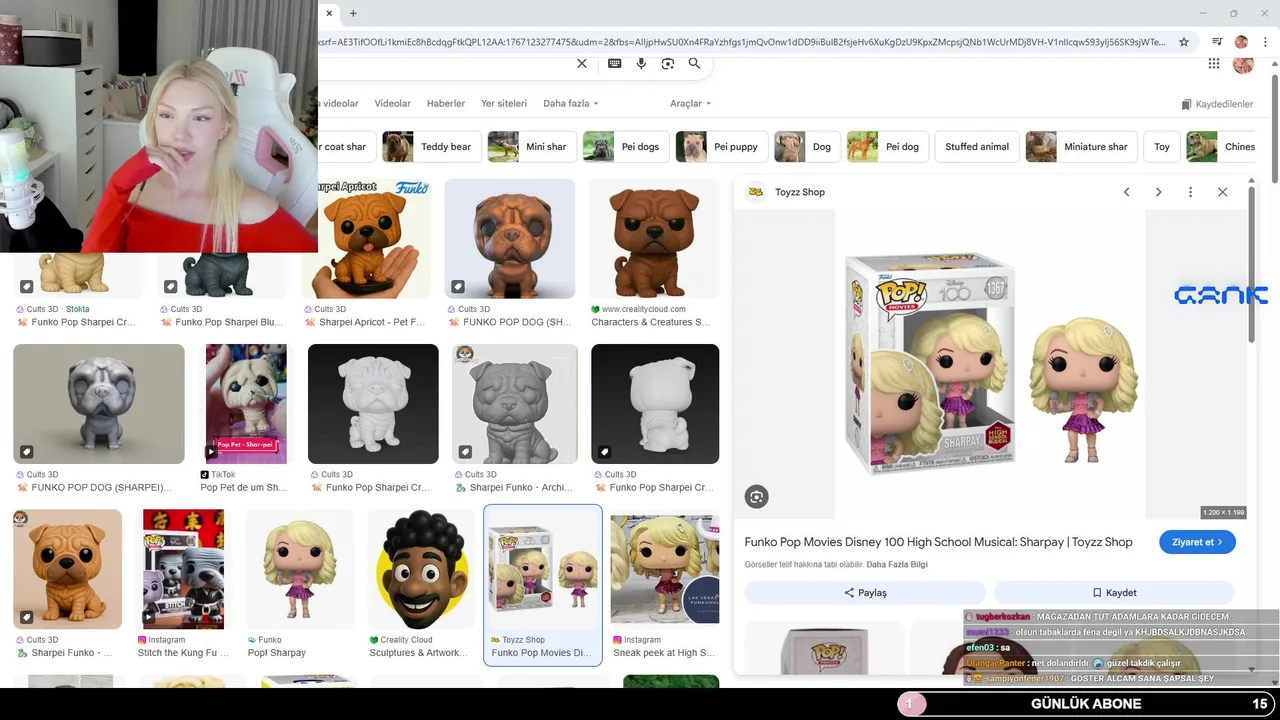Open the gray FUNKO POP DOG (SHARPEI) thumbnail
1280x720 pixels.
click(x=99, y=404)
